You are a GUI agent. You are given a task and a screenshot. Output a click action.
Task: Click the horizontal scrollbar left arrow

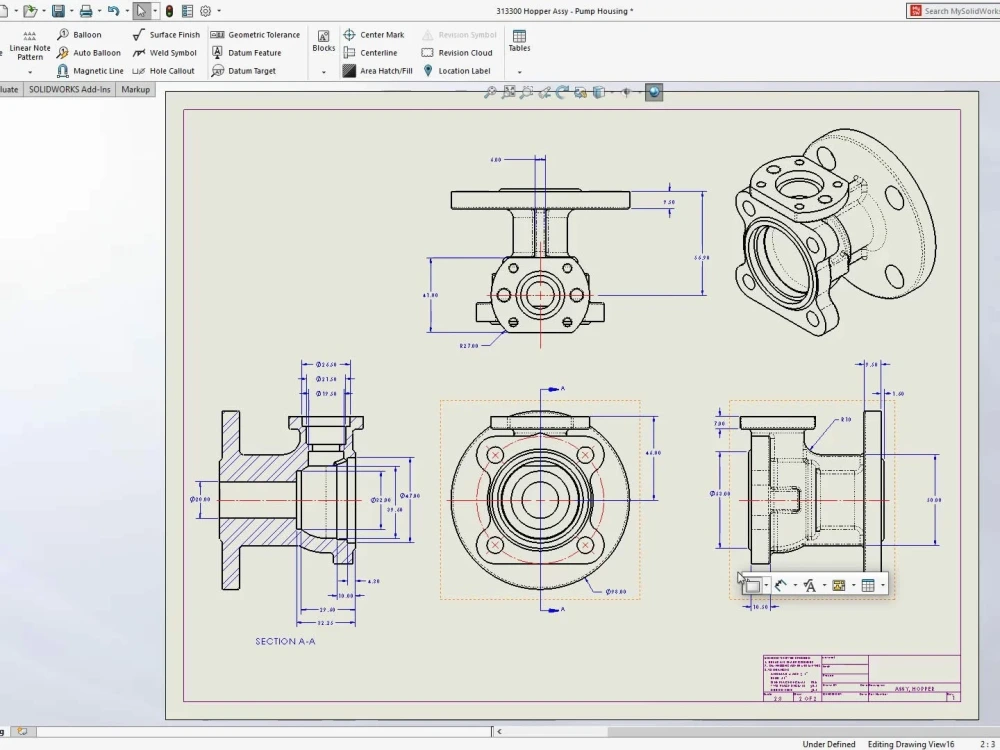click(x=499, y=732)
